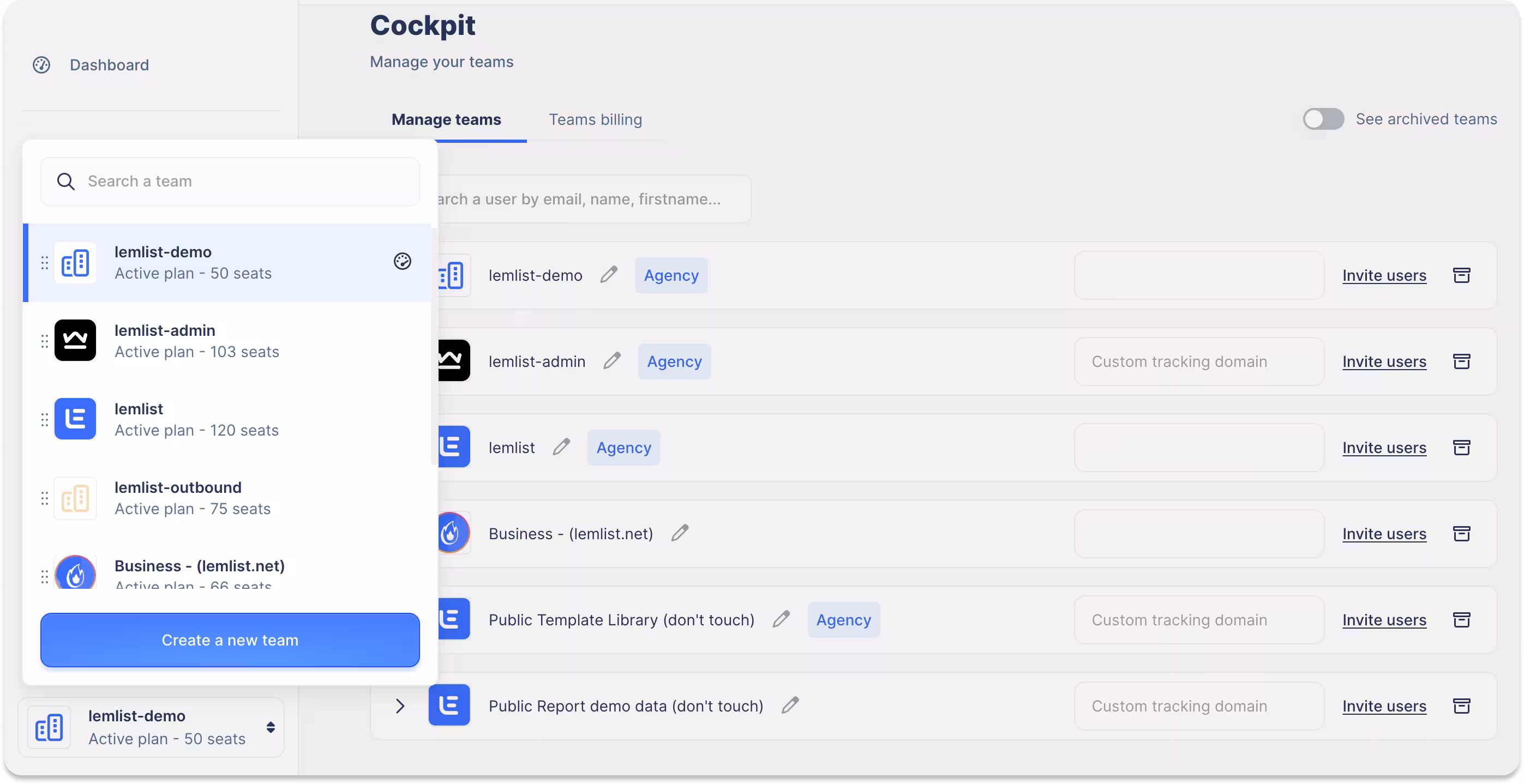1524x784 pixels.
Task: Expand the Public Report demo data row
Action: 400,705
